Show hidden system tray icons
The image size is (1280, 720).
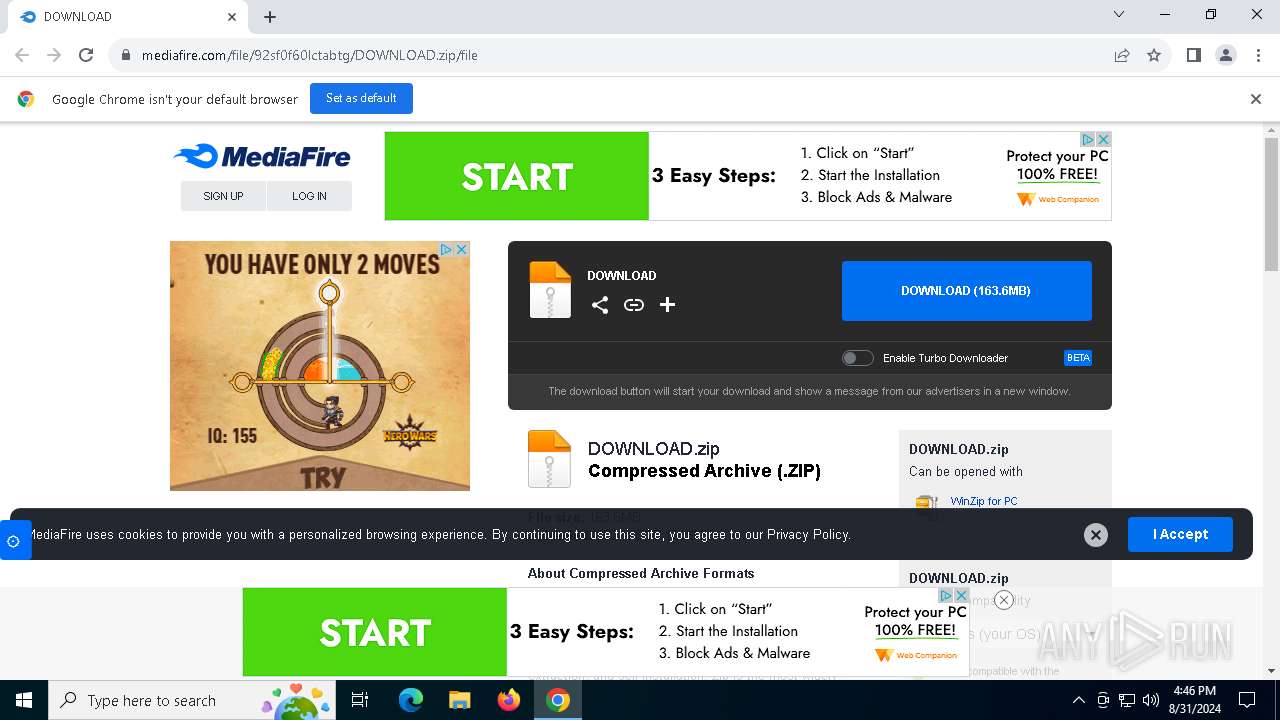click(1078, 700)
